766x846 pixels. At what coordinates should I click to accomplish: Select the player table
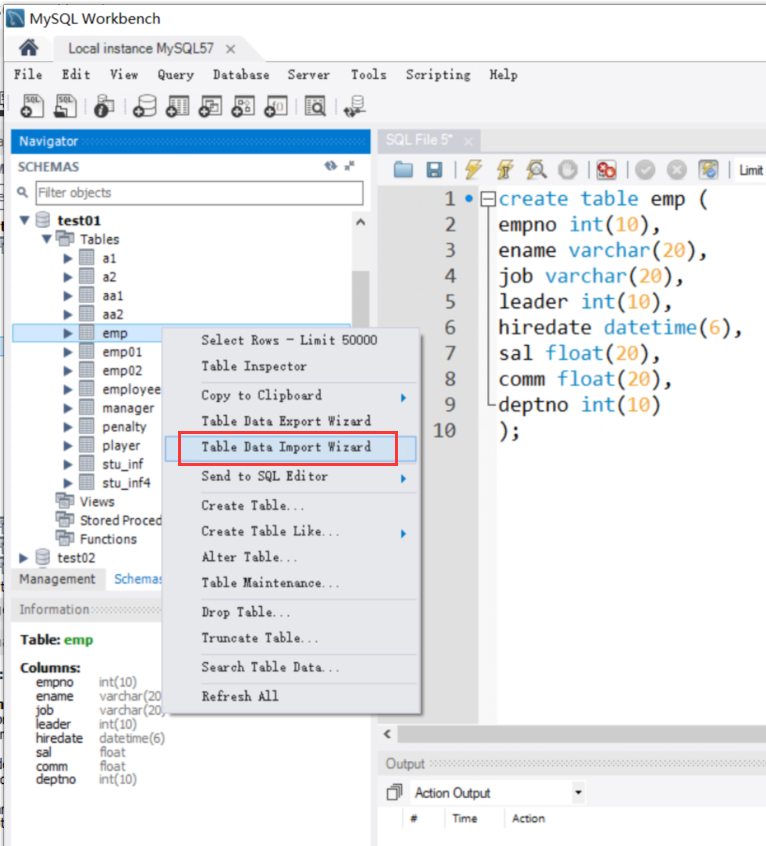pyautogui.click(x=121, y=446)
